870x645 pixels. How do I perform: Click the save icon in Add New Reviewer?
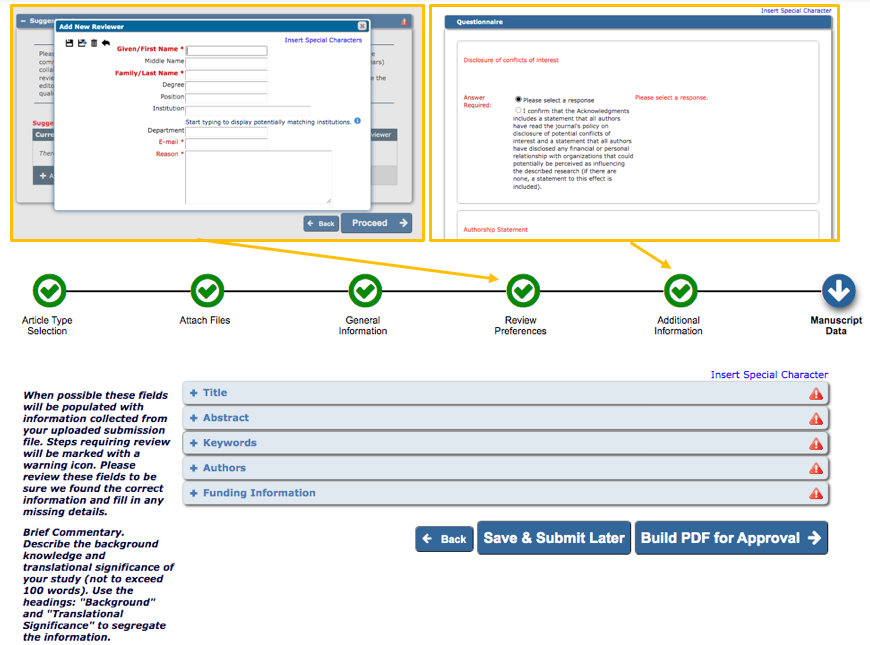click(69, 43)
